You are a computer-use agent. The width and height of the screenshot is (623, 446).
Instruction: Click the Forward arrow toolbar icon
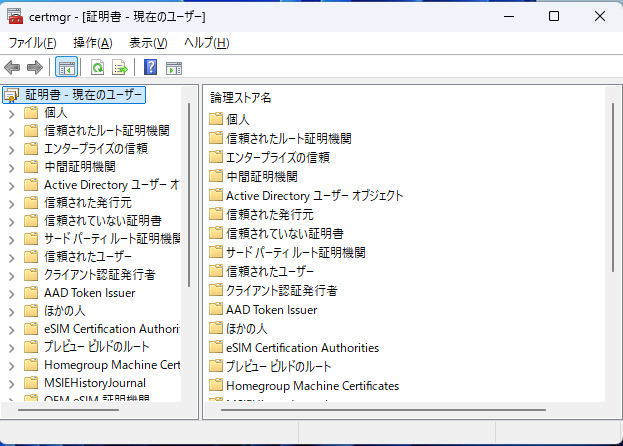[35, 68]
